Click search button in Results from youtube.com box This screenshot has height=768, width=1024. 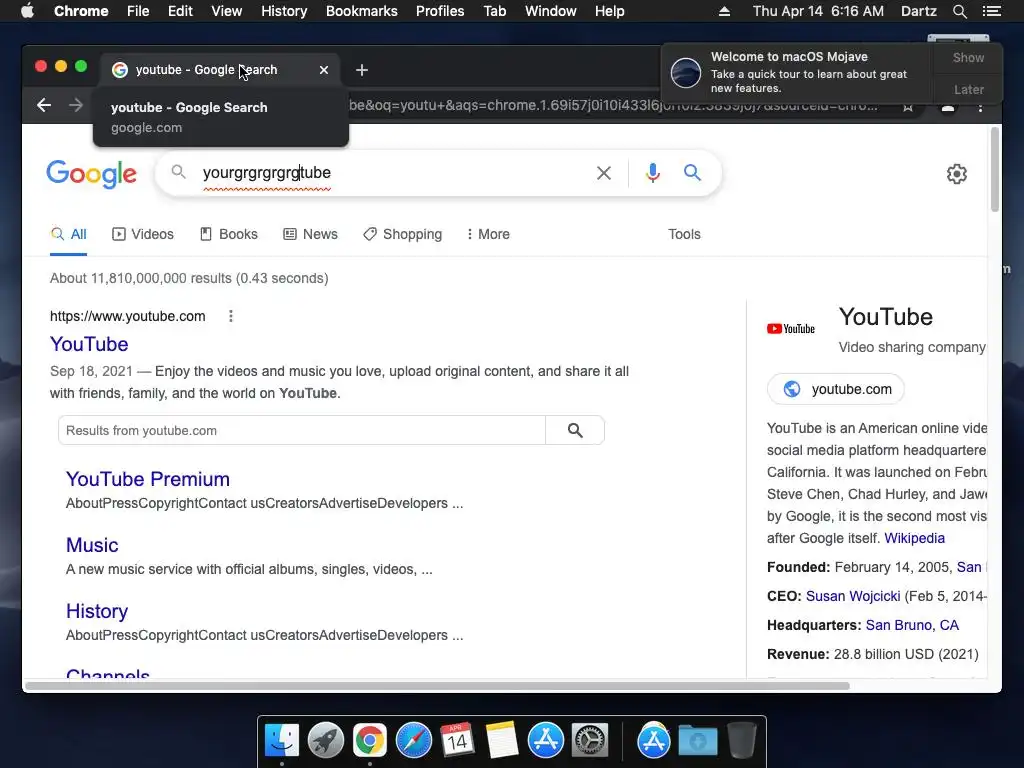pos(575,430)
